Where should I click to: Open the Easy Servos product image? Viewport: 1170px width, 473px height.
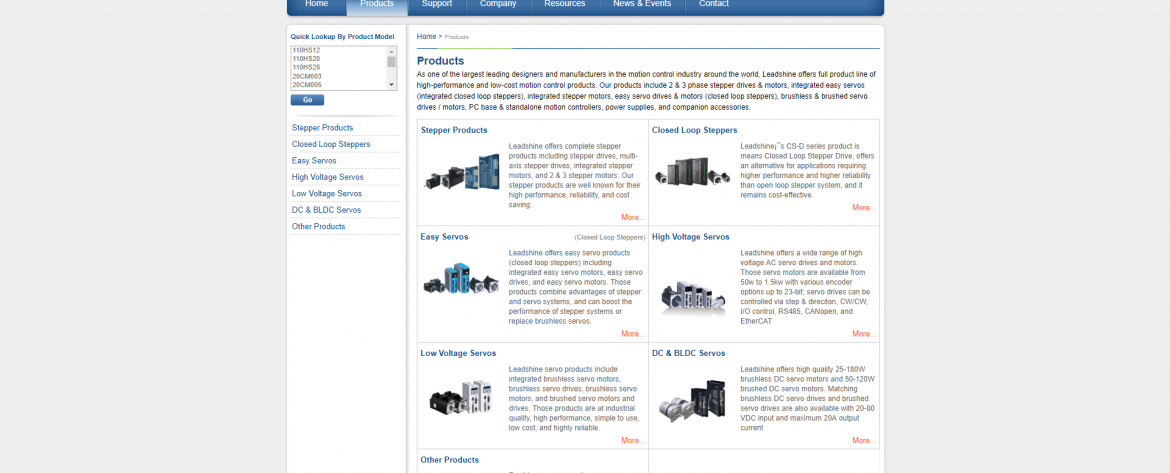pyautogui.click(x=462, y=279)
